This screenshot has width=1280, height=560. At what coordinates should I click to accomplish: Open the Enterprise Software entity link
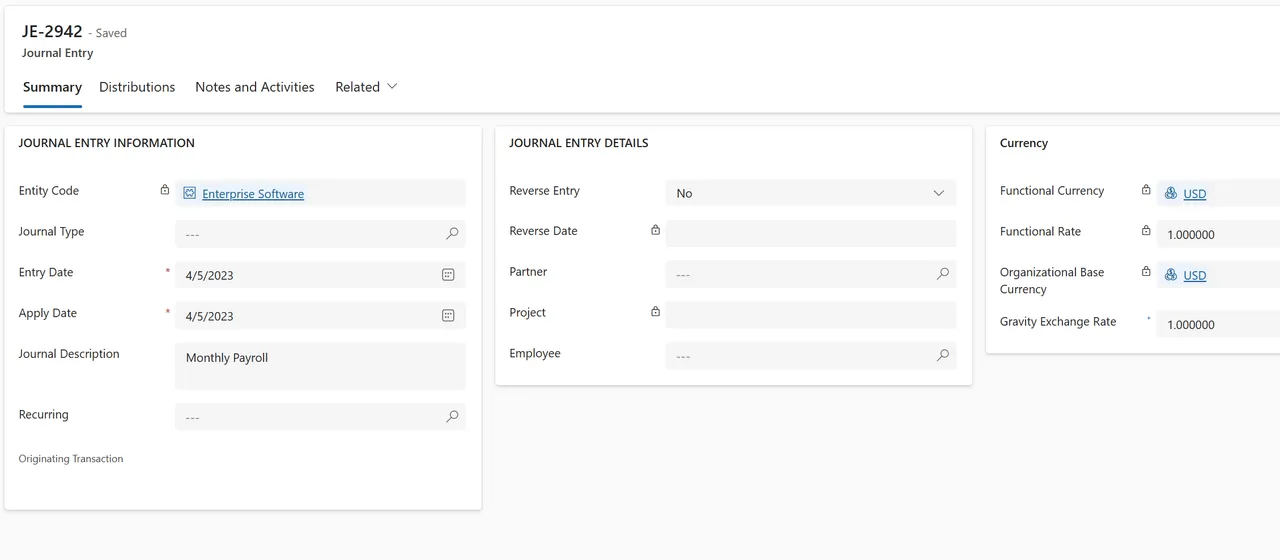253,194
